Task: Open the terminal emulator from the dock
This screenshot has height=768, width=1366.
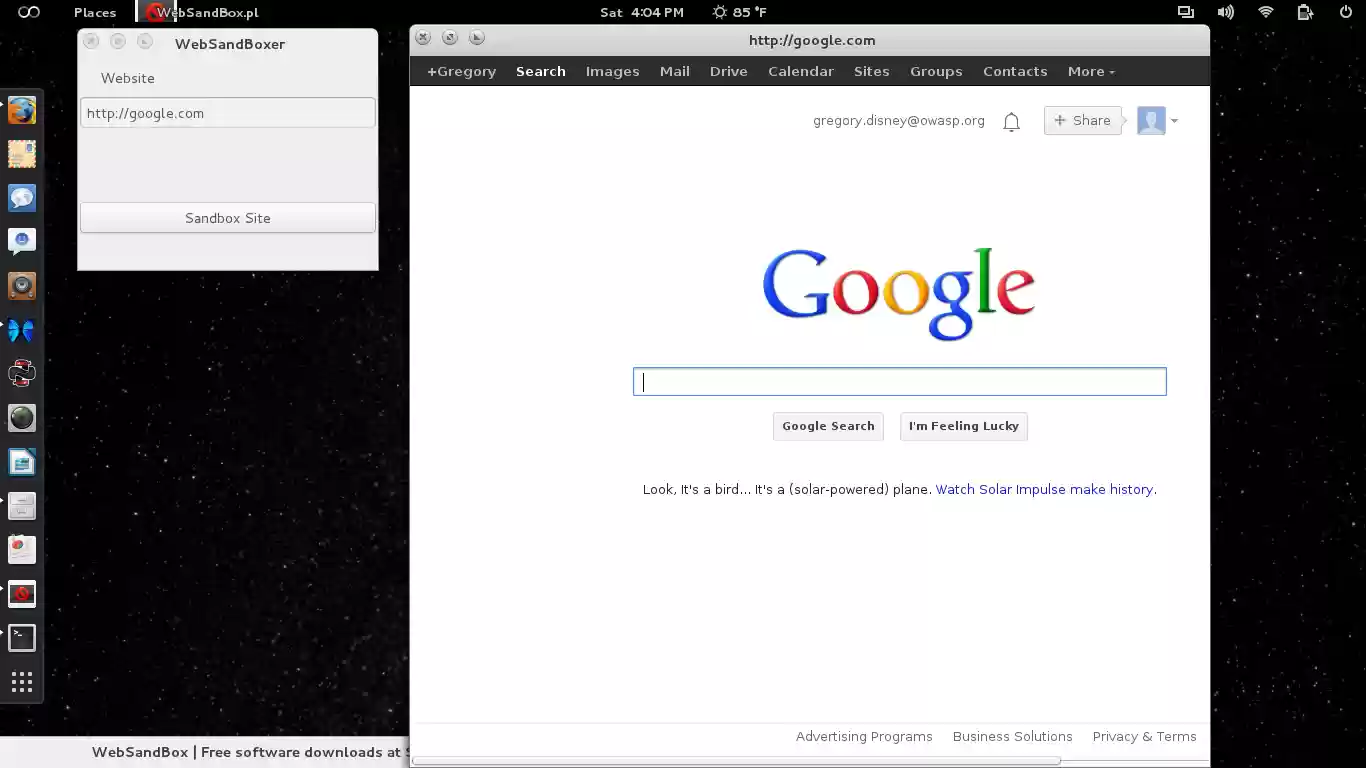Action: pos(22,637)
